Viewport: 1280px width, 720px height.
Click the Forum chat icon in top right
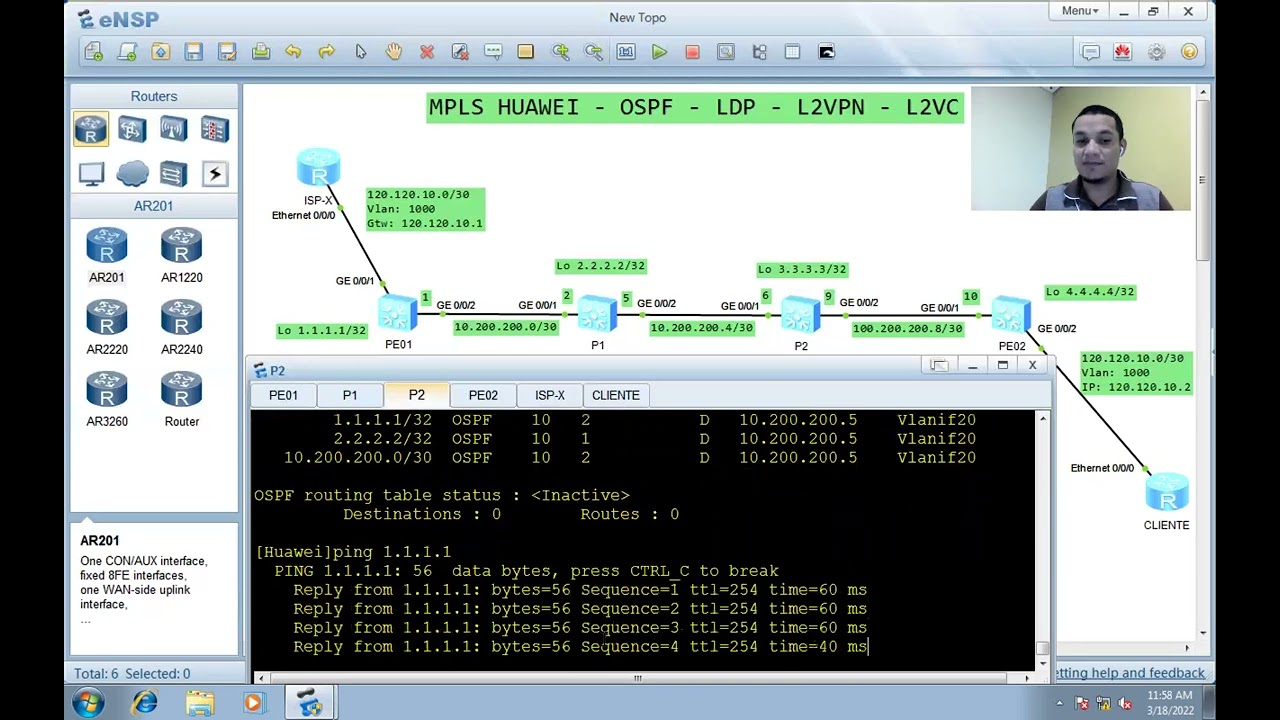pos(1090,52)
